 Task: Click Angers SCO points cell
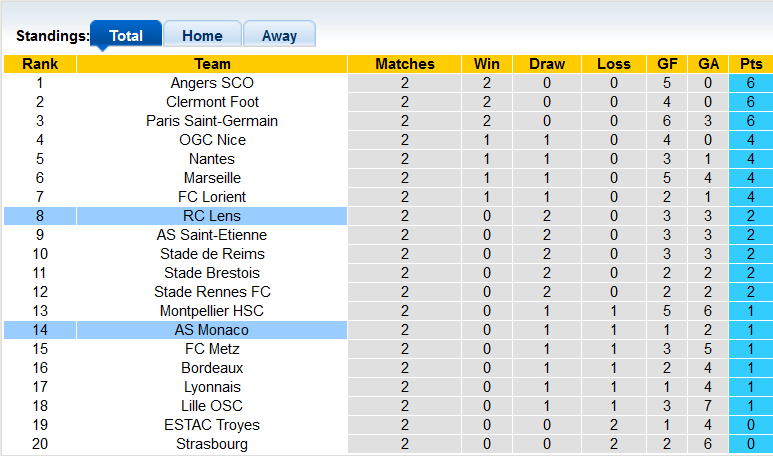pyautogui.click(x=749, y=83)
